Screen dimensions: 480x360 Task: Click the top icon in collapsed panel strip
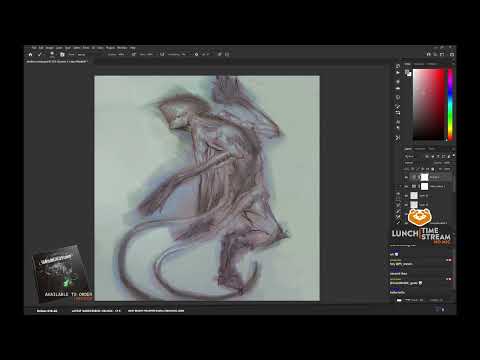398,66
